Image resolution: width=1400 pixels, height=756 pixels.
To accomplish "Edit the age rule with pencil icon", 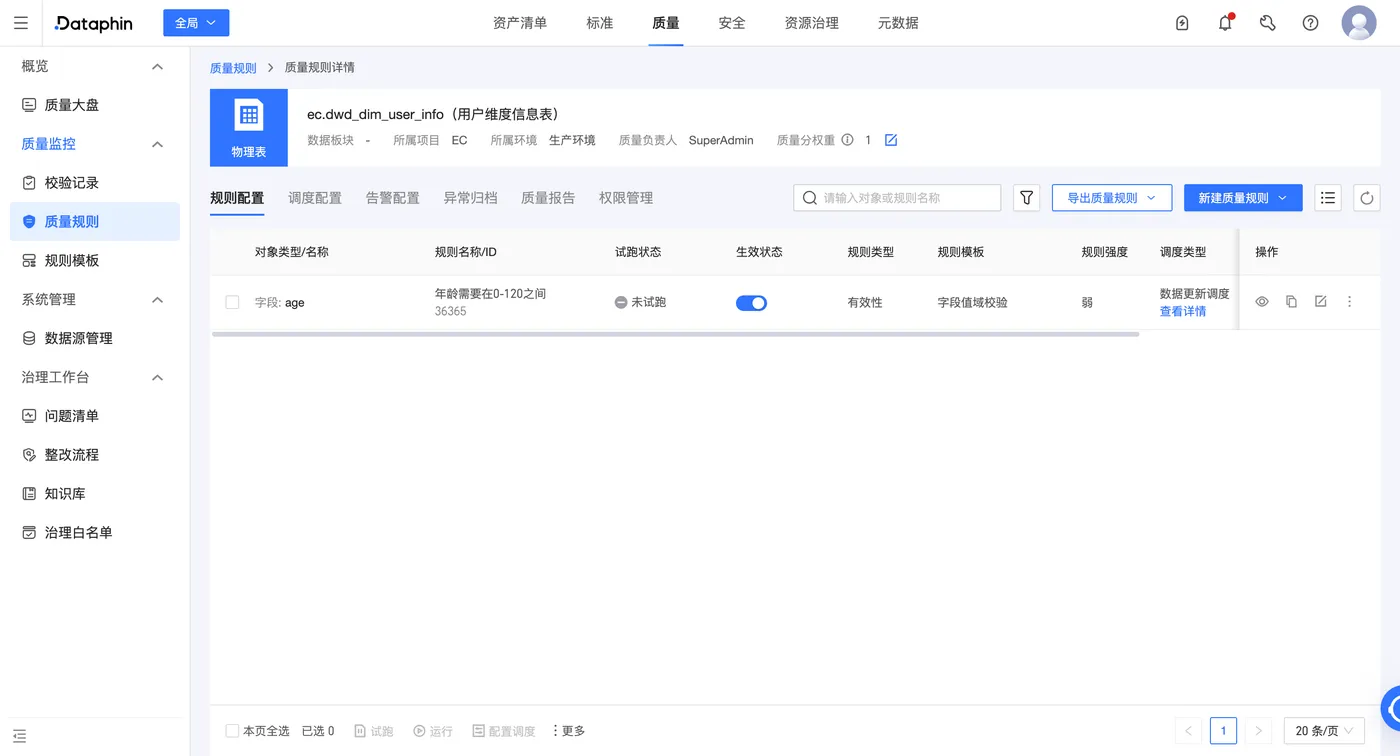I will pos(1320,302).
